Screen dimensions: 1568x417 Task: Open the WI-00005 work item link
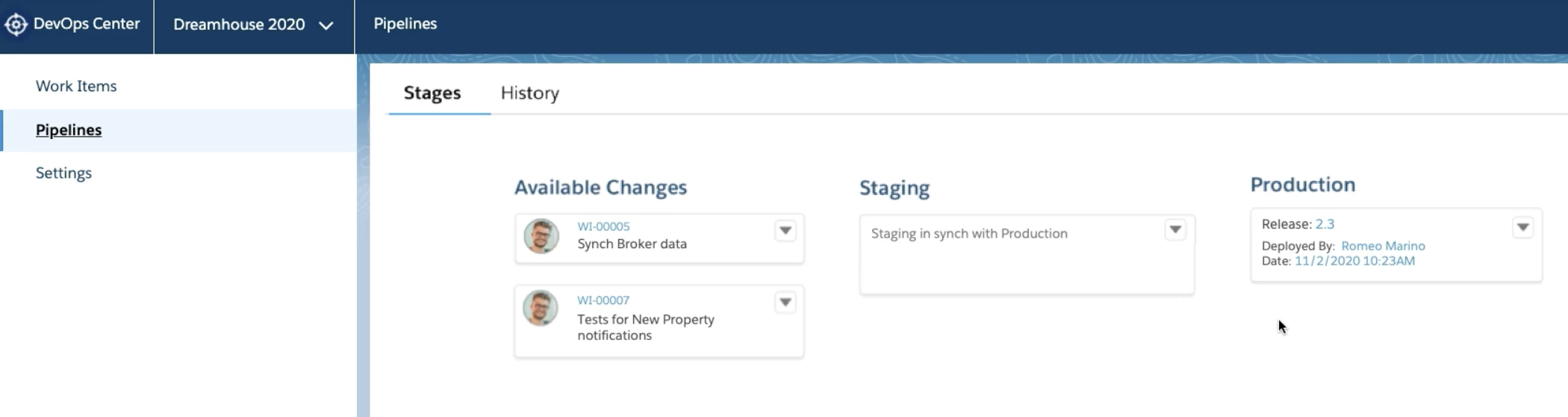[x=603, y=226]
